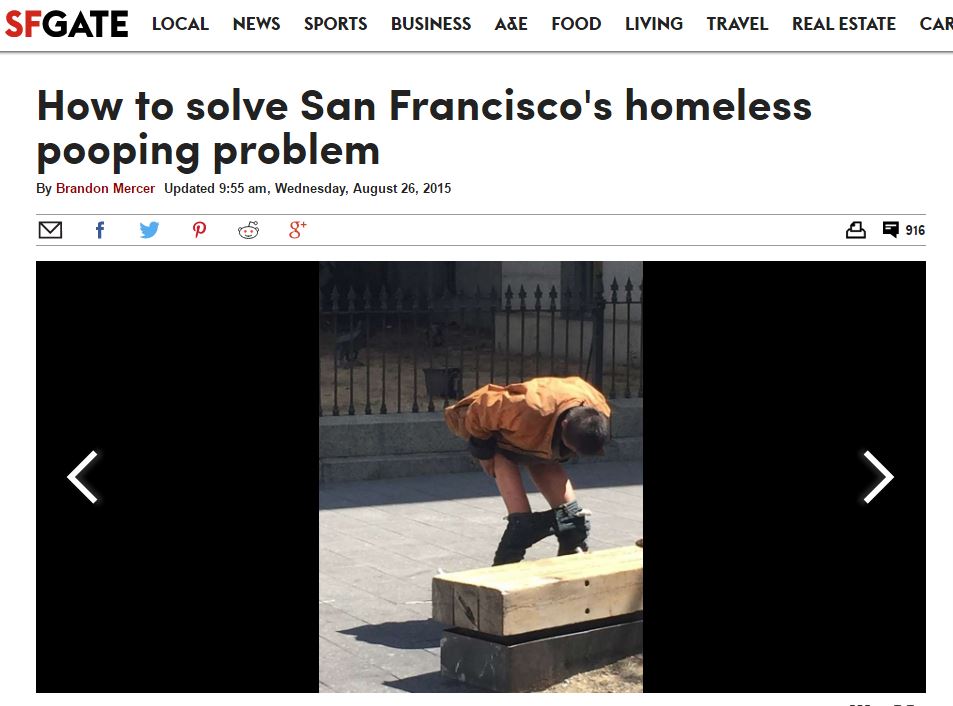Share the article on Reddit
Viewport: 953px width, 706px height.
(249, 230)
